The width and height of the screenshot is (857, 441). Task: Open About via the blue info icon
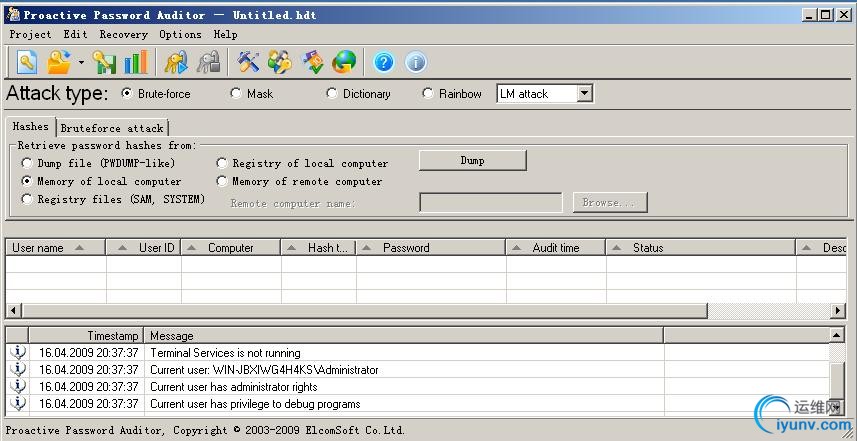coord(416,62)
